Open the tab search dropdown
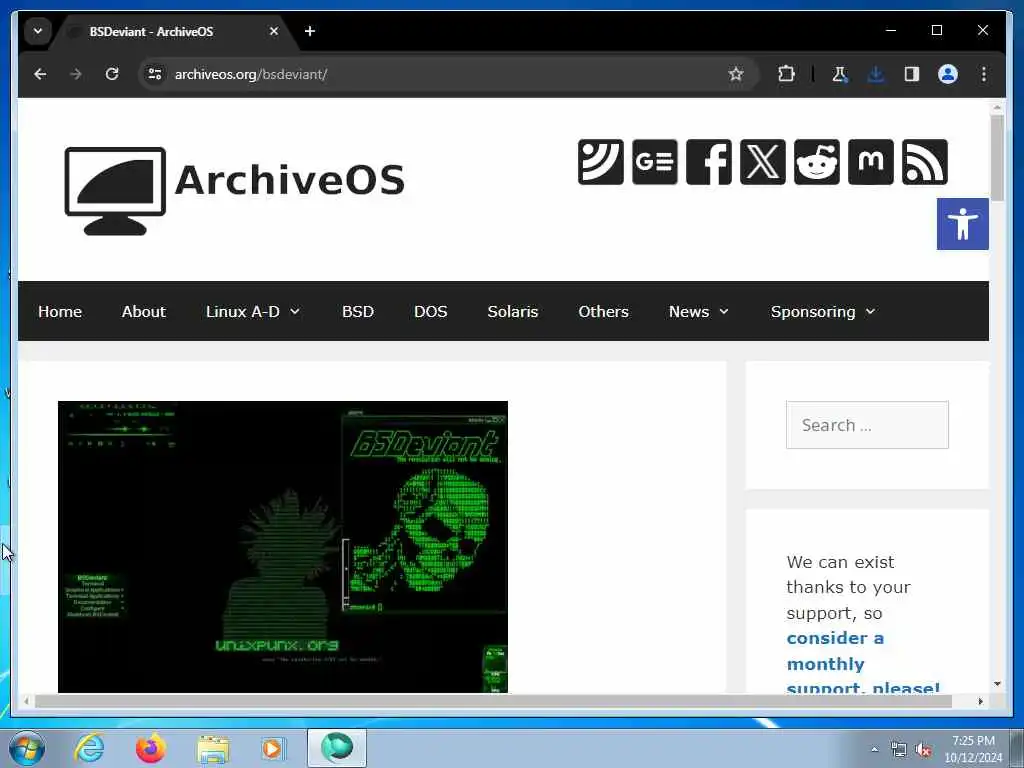The width and height of the screenshot is (1024, 768). tap(38, 31)
